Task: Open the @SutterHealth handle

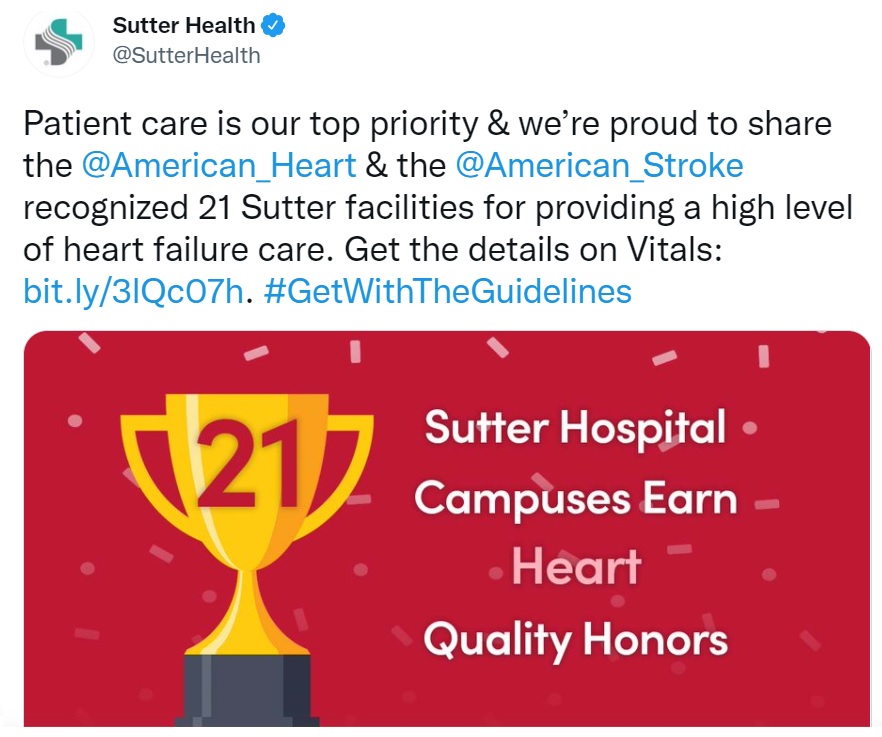Action: 187,55
